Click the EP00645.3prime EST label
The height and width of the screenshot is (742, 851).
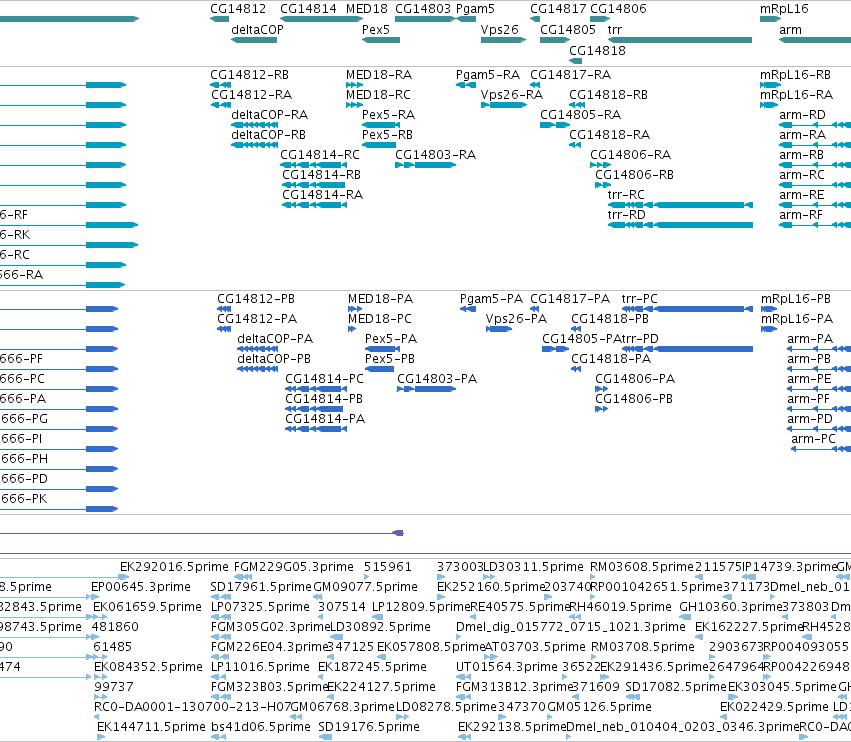tap(141, 587)
